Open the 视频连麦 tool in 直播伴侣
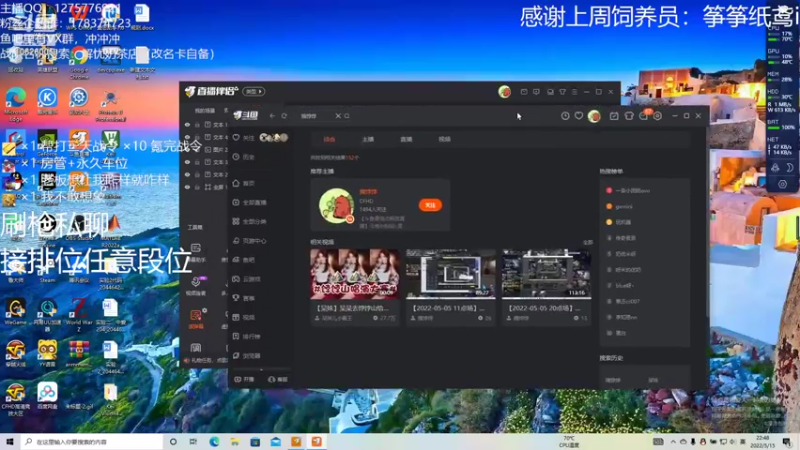The height and width of the screenshot is (450, 800). coord(196,286)
